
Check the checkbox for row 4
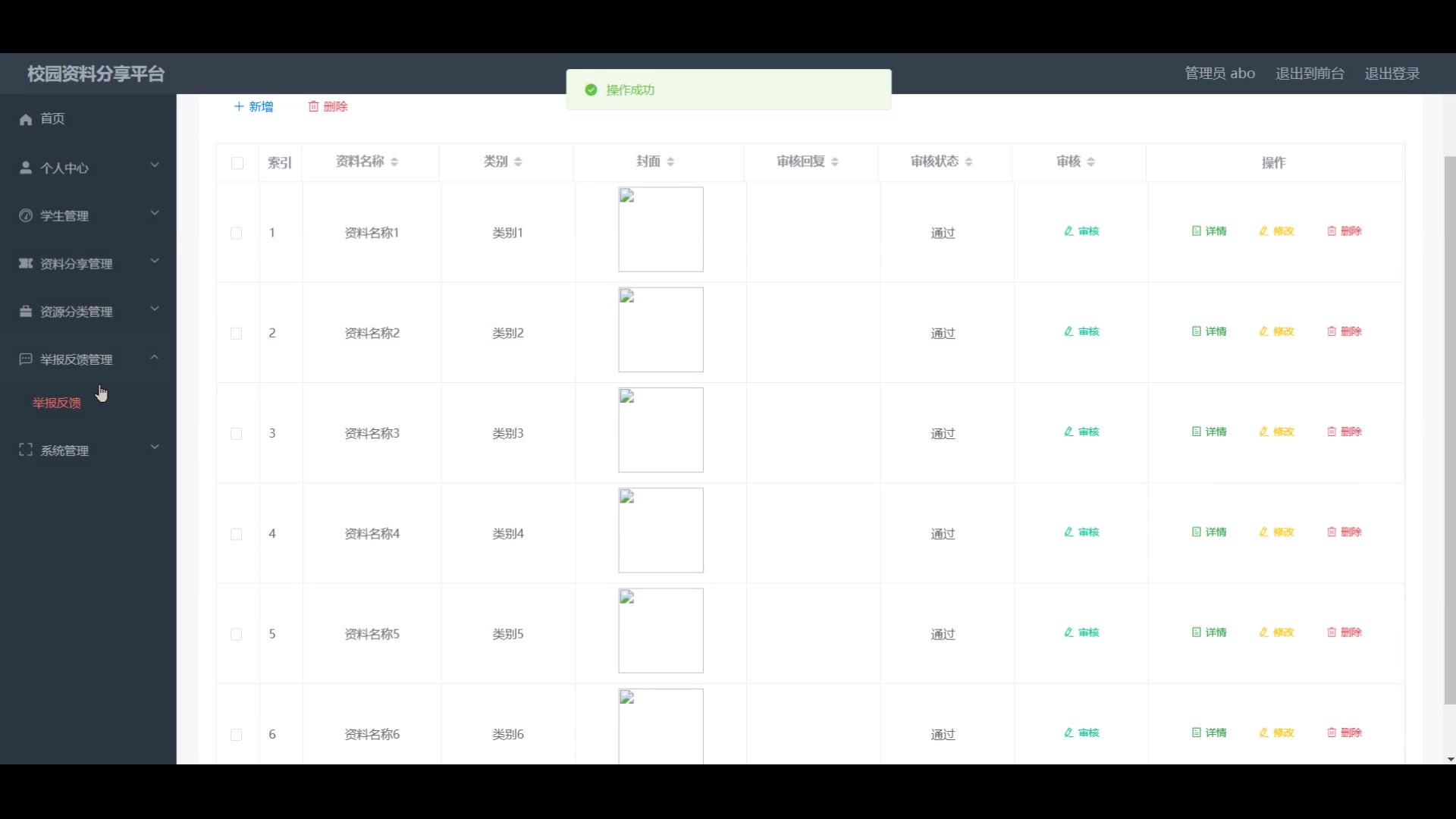point(237,534)
